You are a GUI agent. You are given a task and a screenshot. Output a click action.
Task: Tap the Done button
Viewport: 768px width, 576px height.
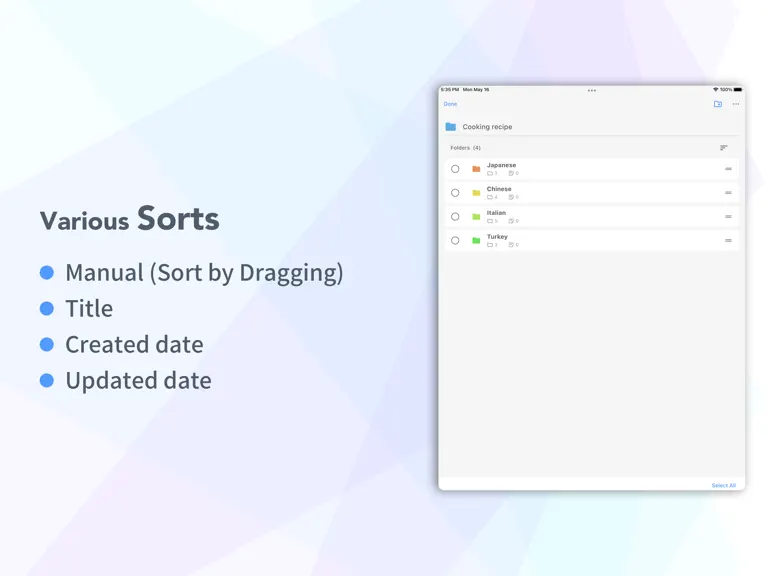coord(450,104)
